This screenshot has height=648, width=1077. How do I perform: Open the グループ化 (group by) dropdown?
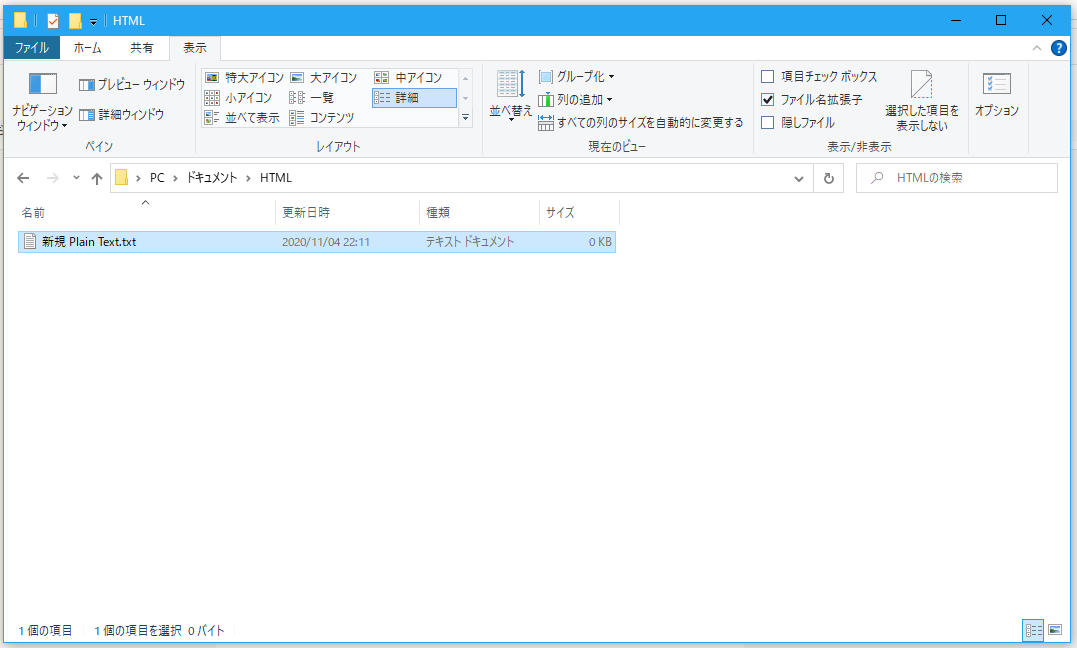click(x=575, y=76)
